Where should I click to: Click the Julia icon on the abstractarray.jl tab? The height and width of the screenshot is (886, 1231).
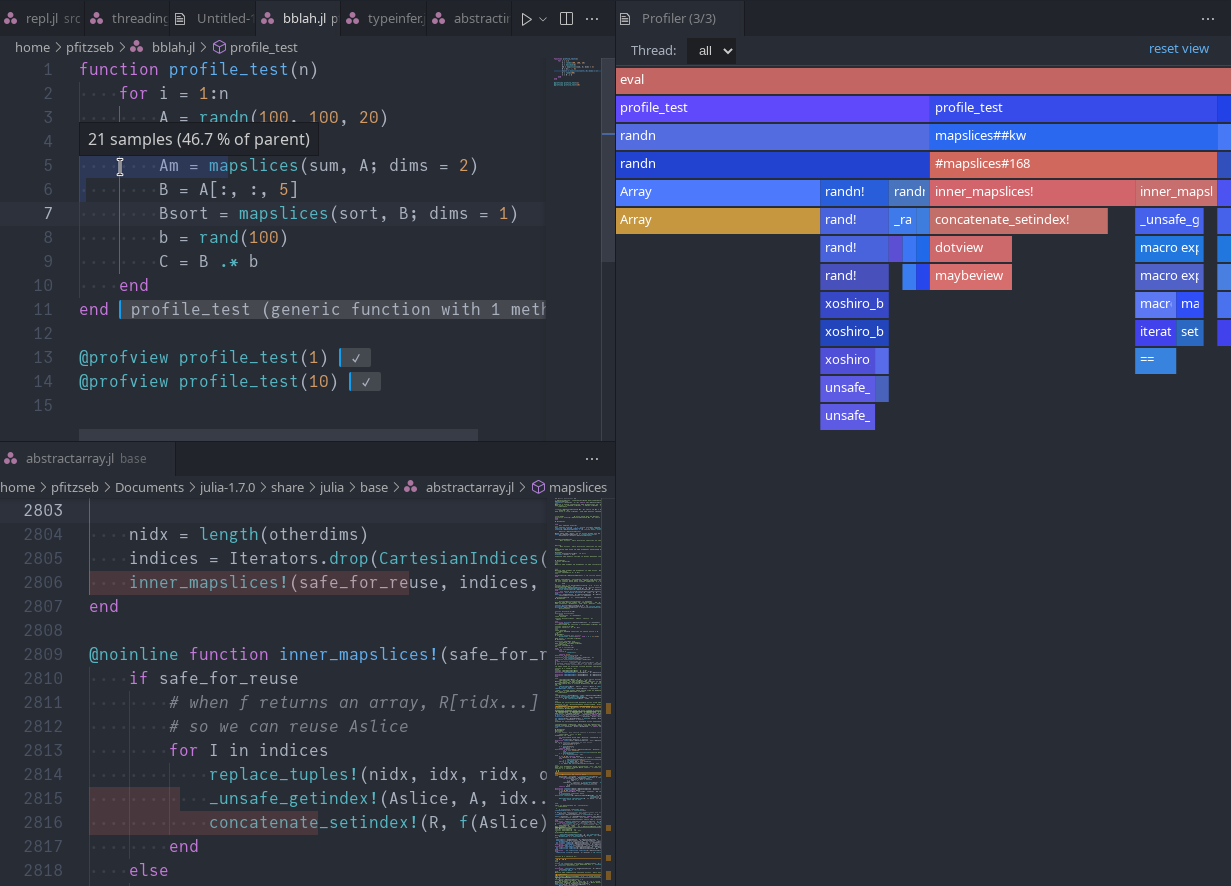click(x=10, y=458)
